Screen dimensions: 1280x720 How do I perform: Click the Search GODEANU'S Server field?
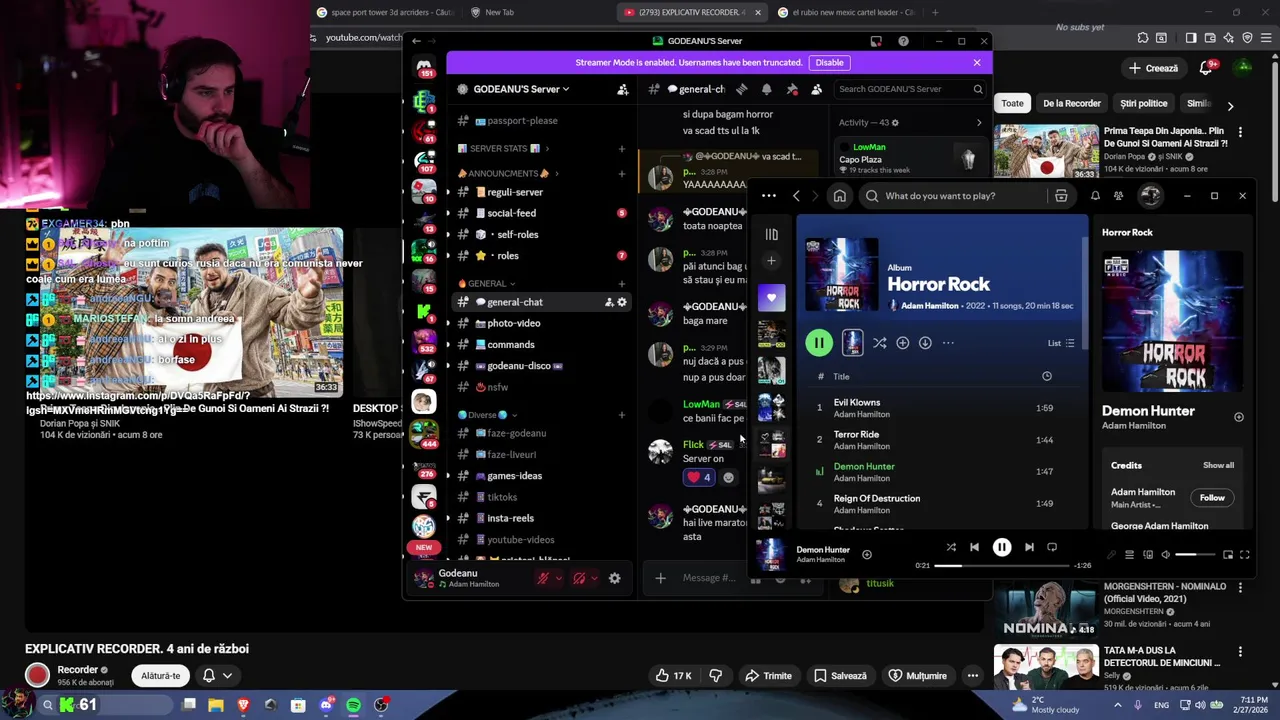(x=909, y=89)
